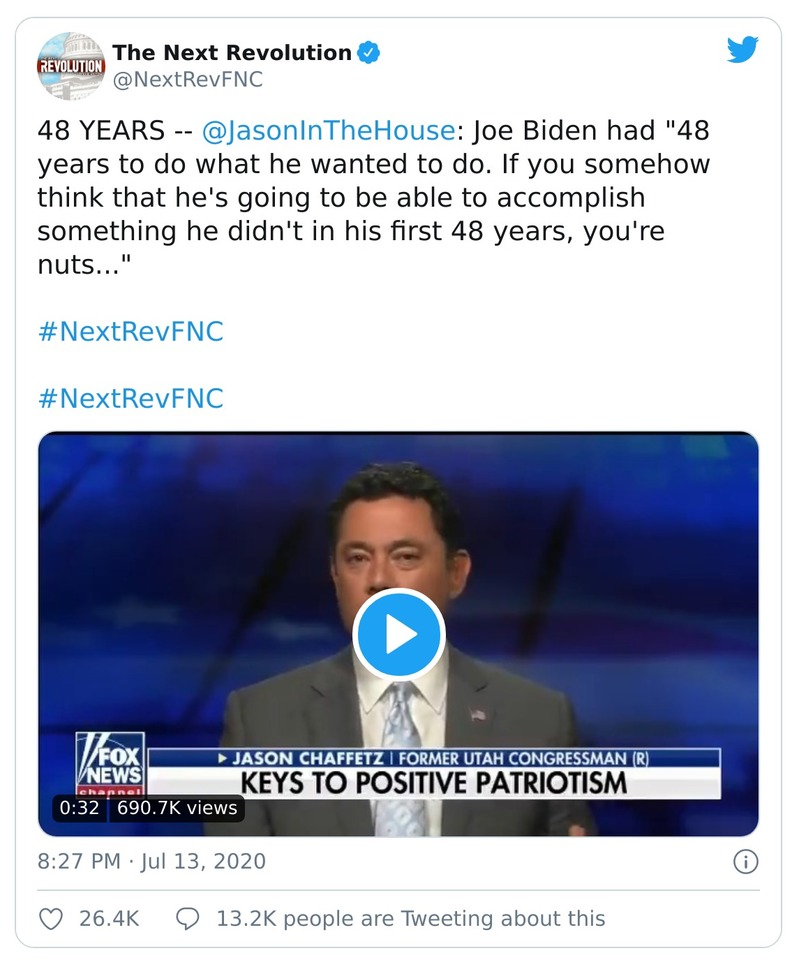Like the tweet with the heart icon
Image resolution: width=799 pixels, height=967 pixels.
click(51, 917)
